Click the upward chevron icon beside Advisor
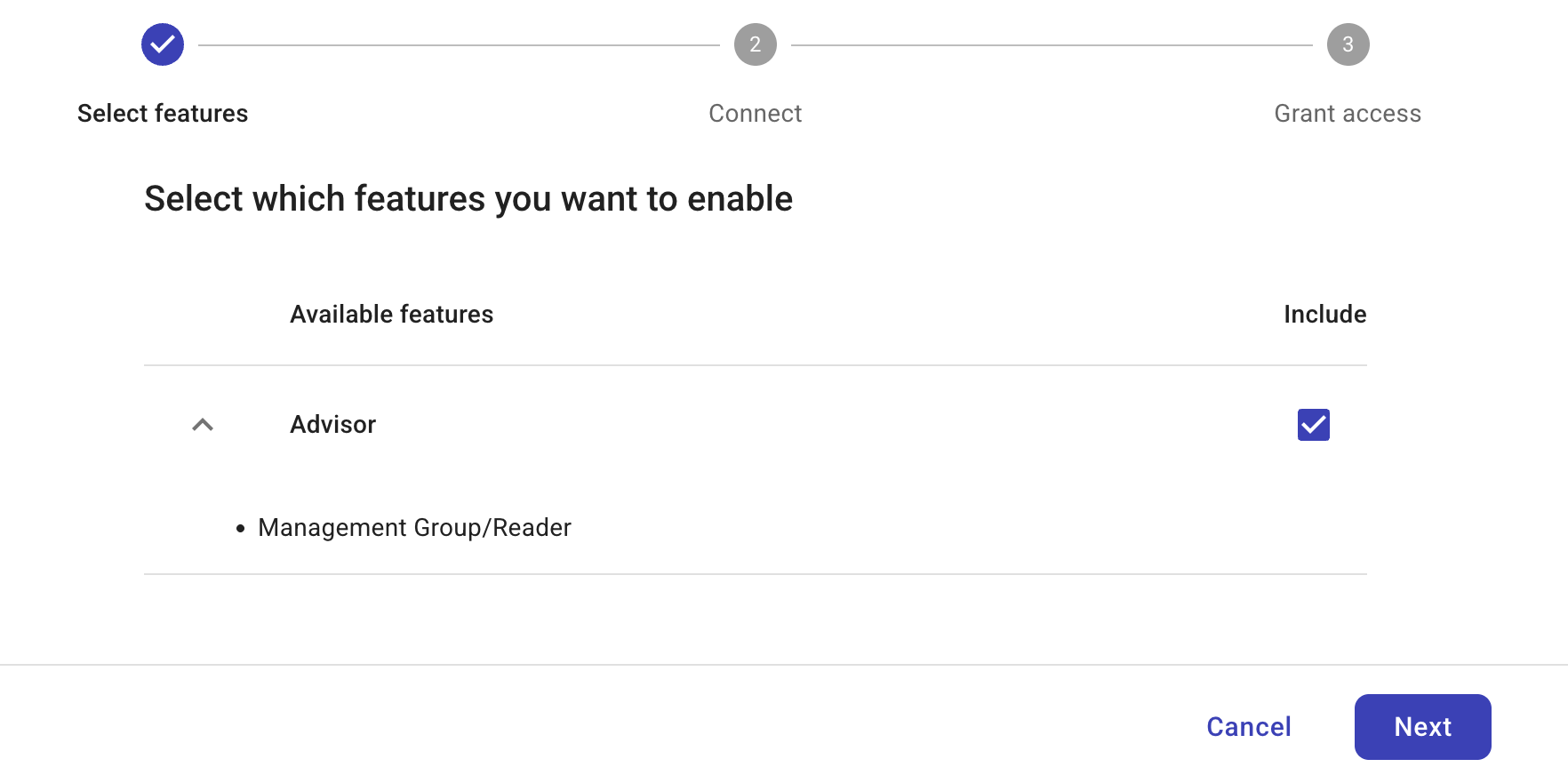Image resolution: width=1568 pixels, height=775 pixels. 203,425
